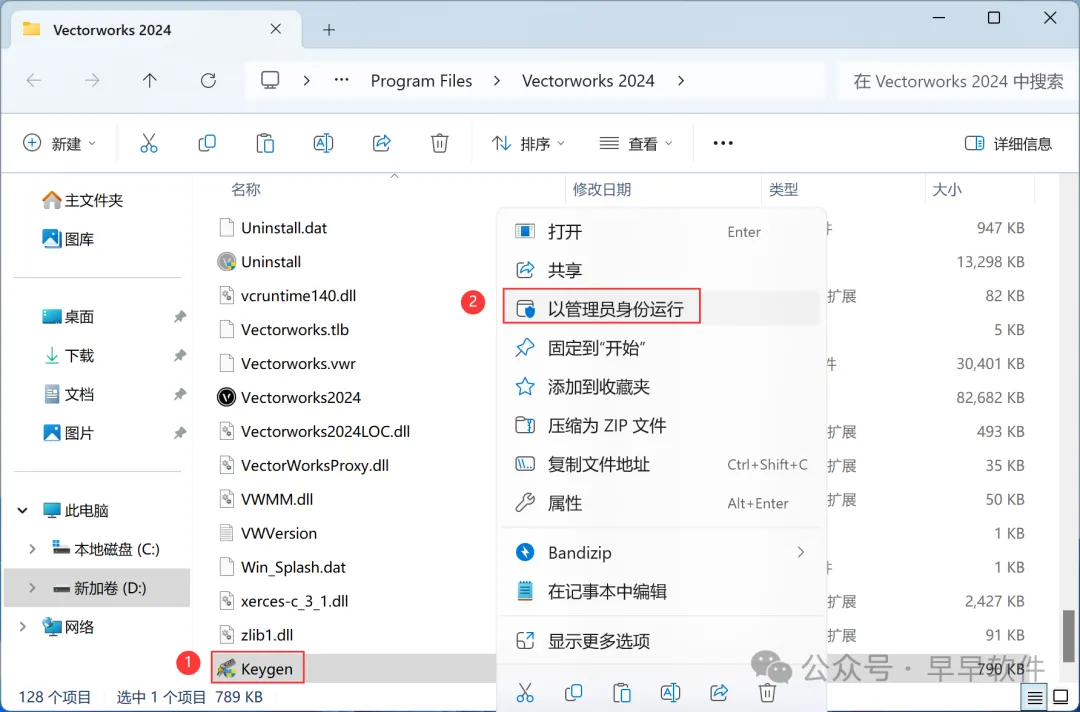Expand the 本地磁盘 (C:) tree node
The image size is (1080, 712).
tap(32, 549)
